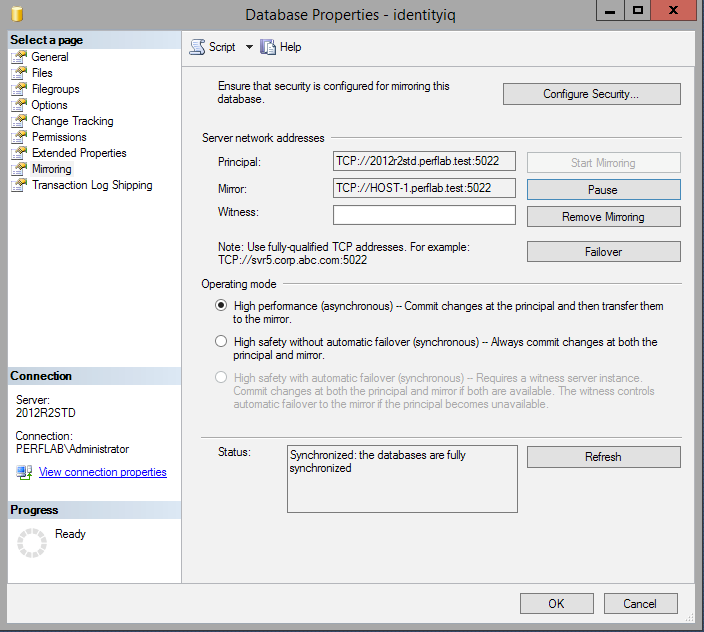
Task: Click the Operating mode heading
Action: pyautogui.click(x=239, y=284)
